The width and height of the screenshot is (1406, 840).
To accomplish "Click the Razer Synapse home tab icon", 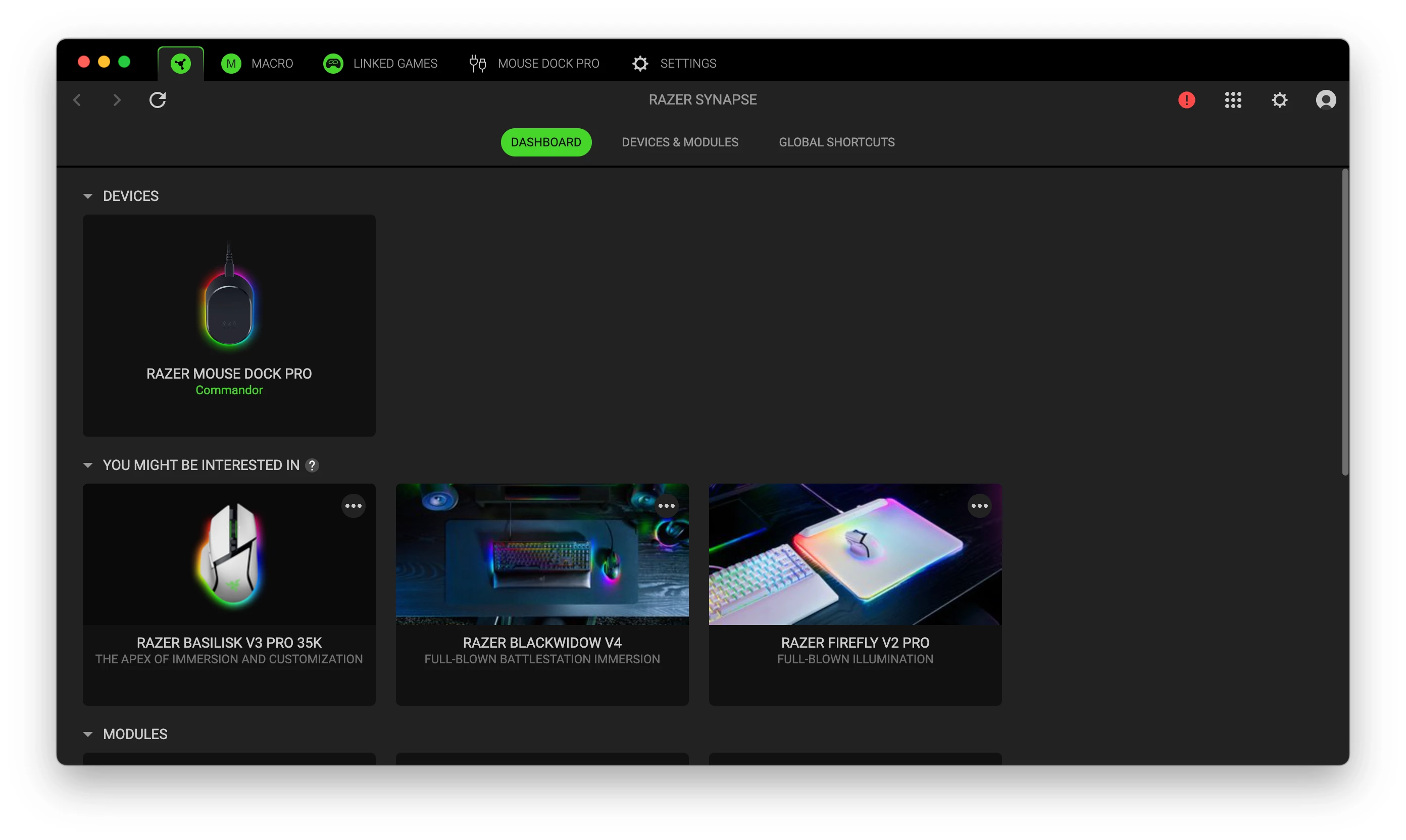I will [x=181, y=64].
